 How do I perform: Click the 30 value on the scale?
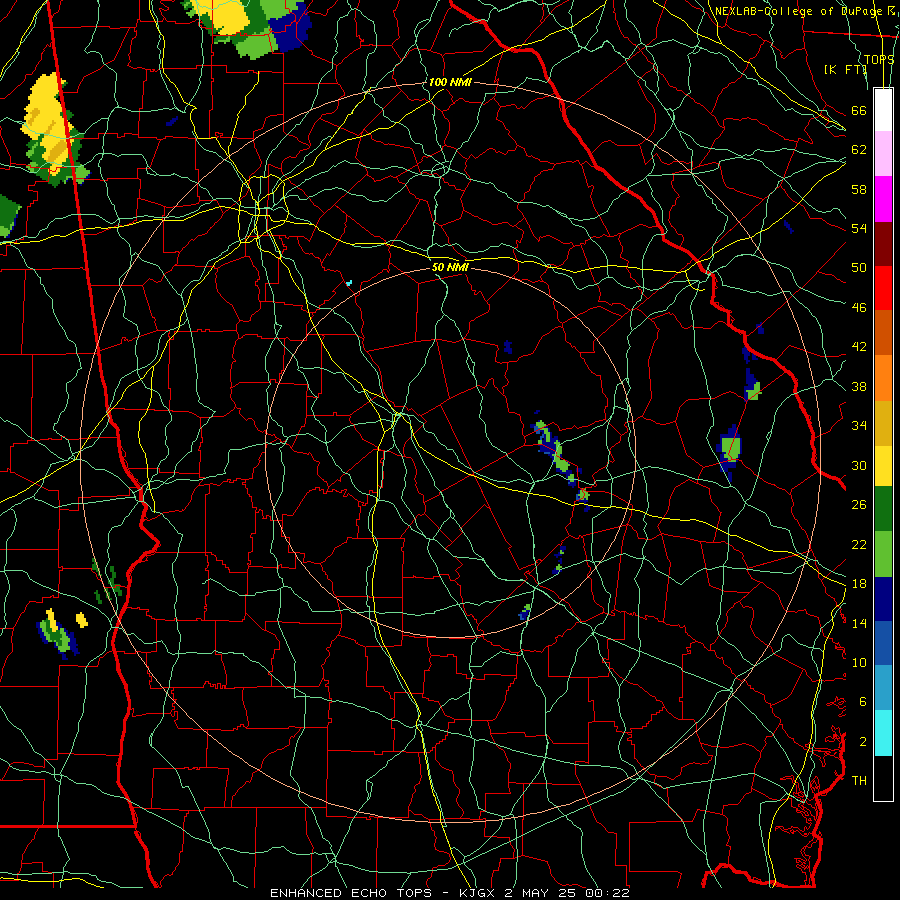tap(859, 465)
